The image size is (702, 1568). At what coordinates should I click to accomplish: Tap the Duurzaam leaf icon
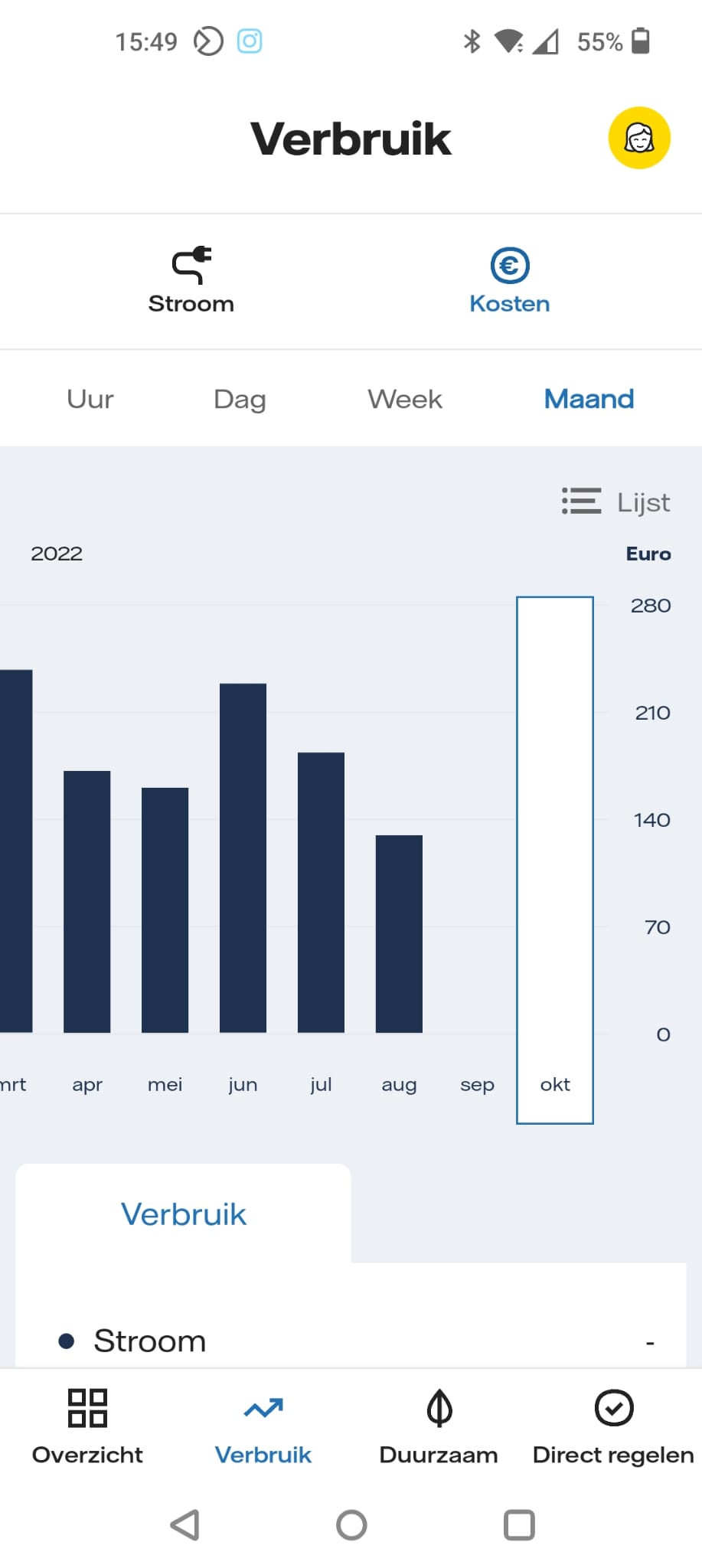pos(439,1407)
